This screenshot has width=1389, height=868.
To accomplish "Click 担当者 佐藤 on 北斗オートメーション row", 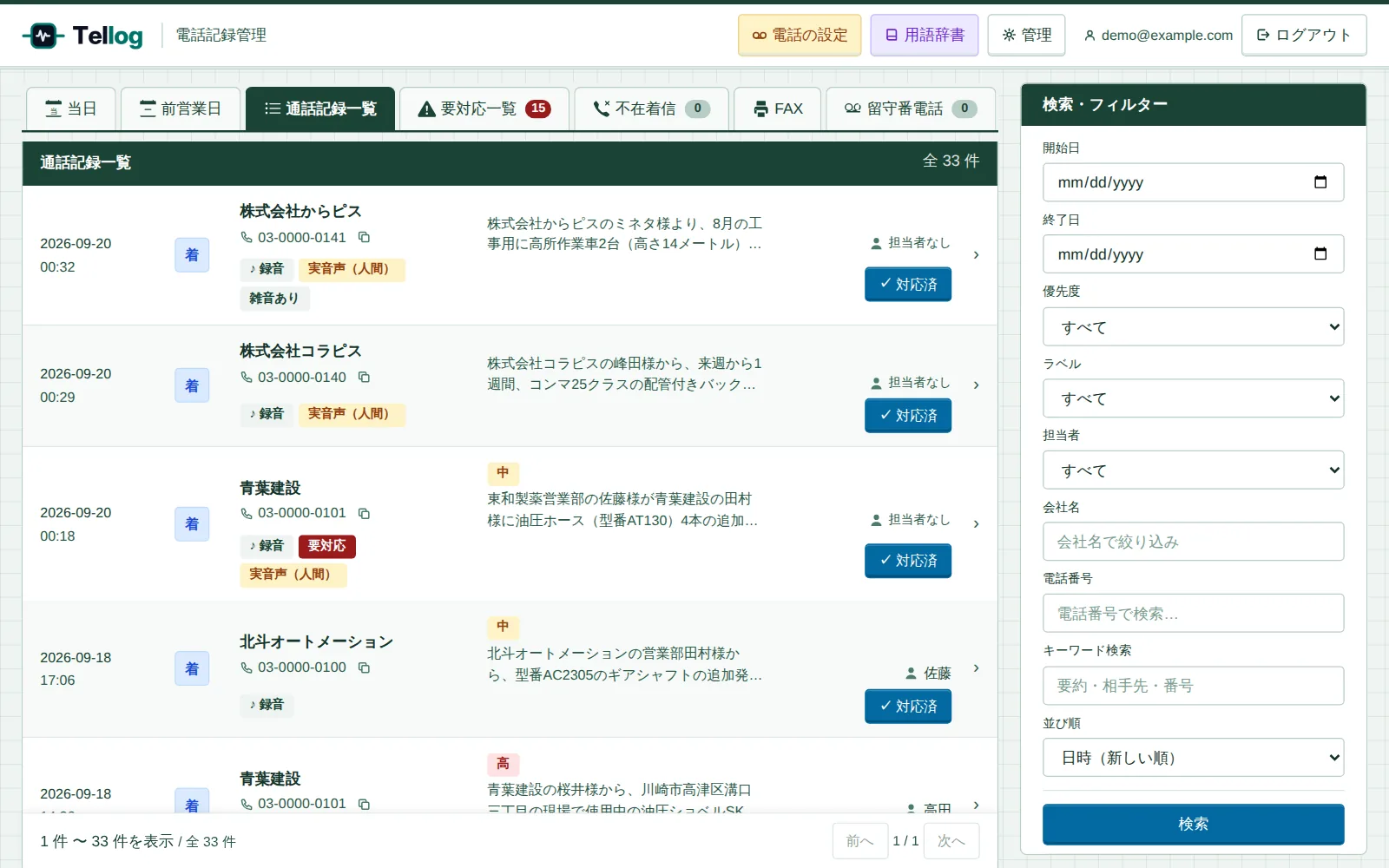I will [928, 674].
